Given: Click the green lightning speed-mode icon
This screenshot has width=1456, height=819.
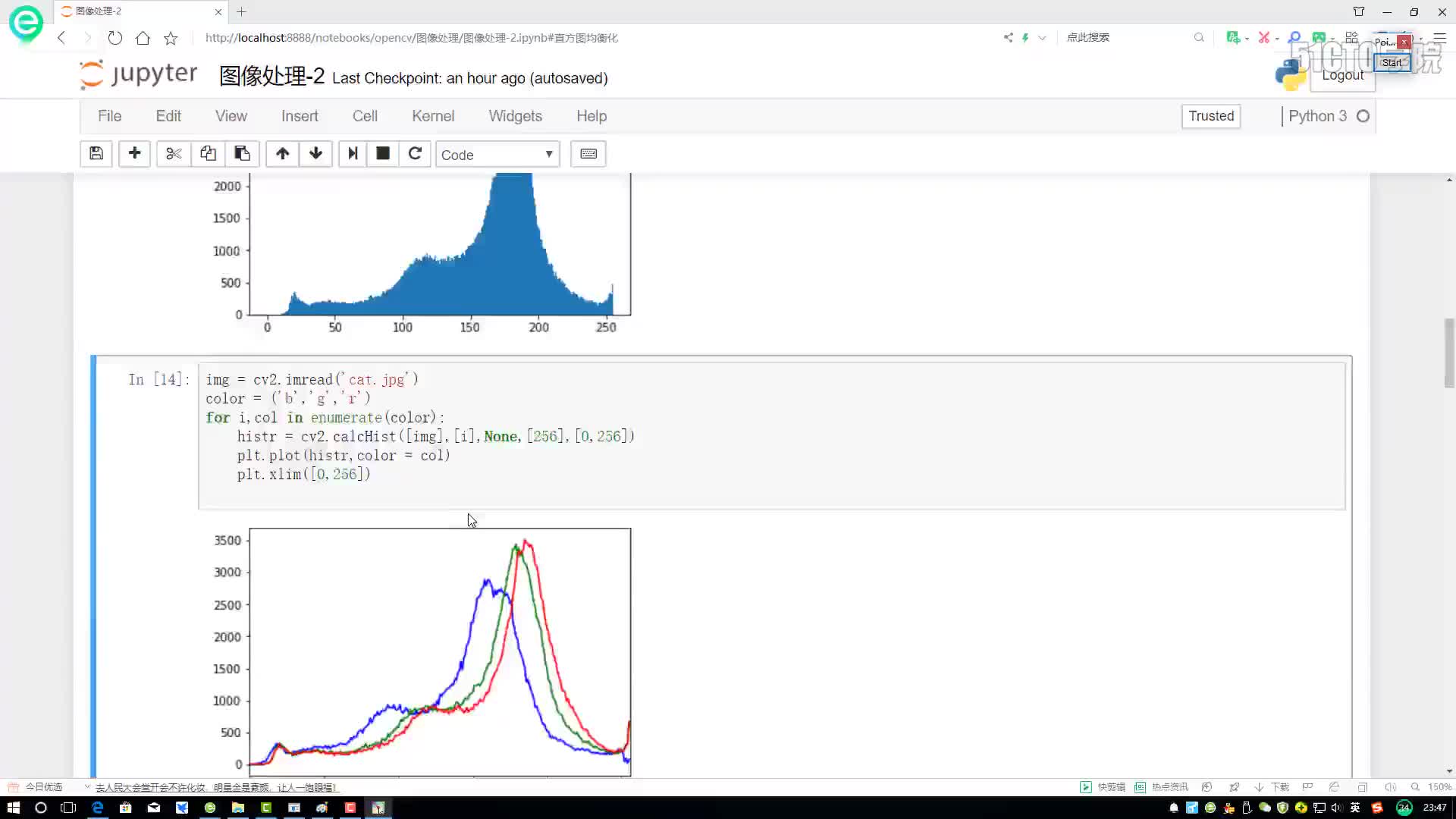Looking at the screenshot, I should click(x=1025, y=37).
